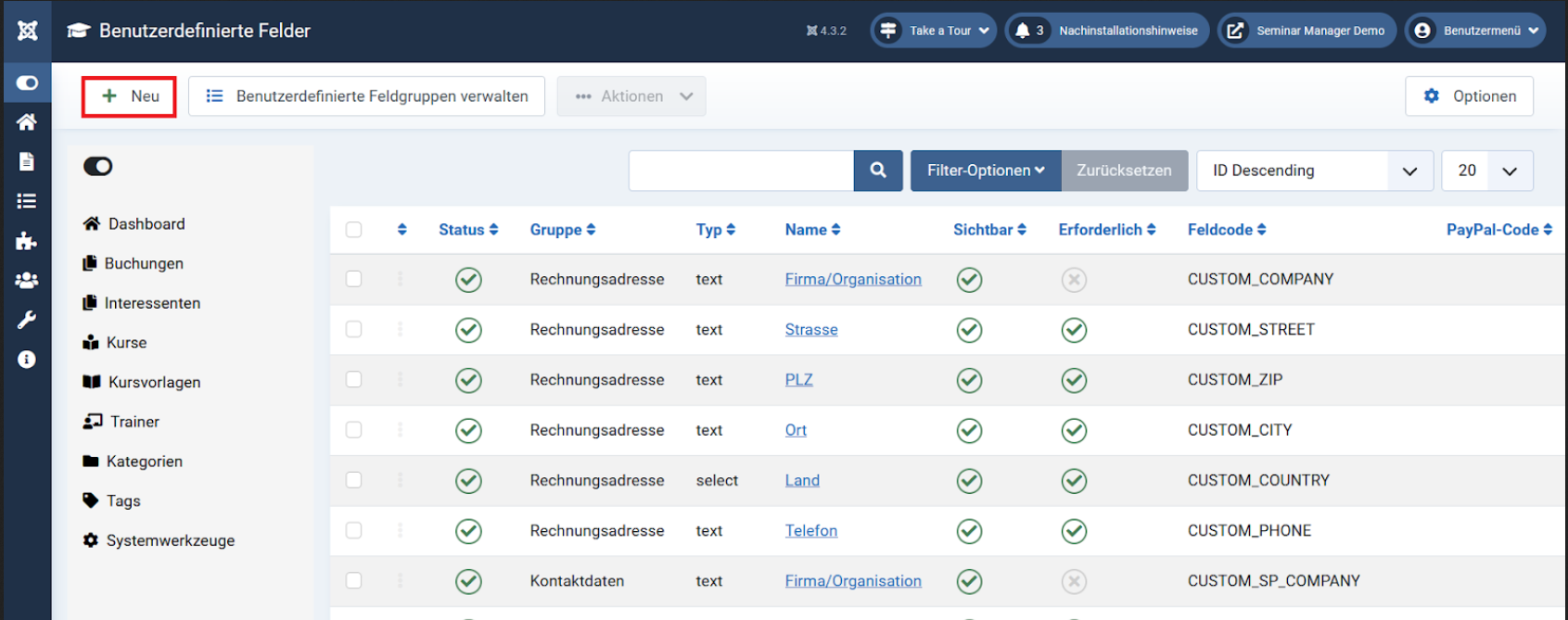Click the Help info icon in sidebar
Image resolution: width=1568 pixels, height=620 pixels.
27,360
